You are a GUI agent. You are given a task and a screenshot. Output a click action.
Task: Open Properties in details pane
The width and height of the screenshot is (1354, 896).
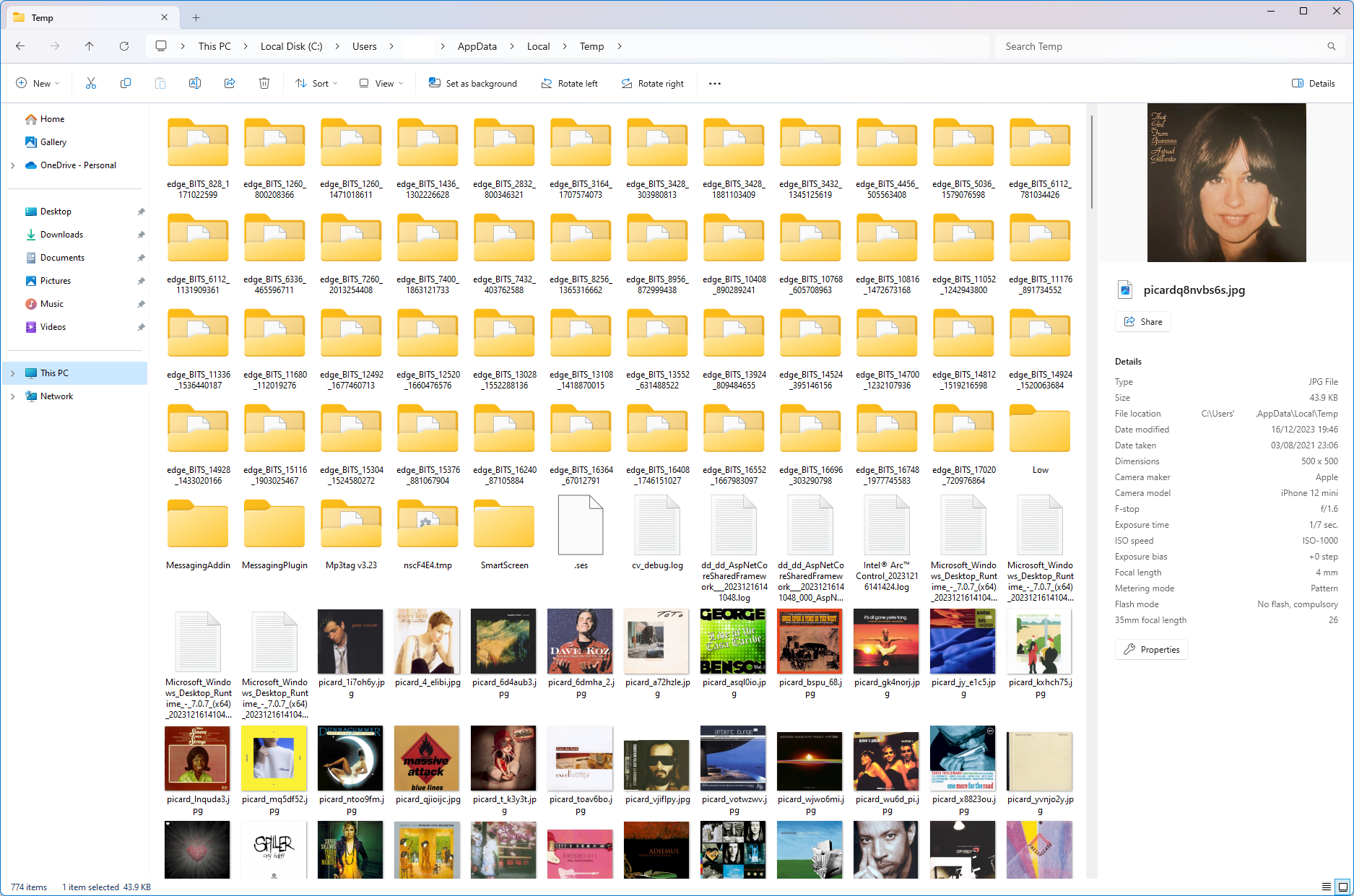(1152, 650)
